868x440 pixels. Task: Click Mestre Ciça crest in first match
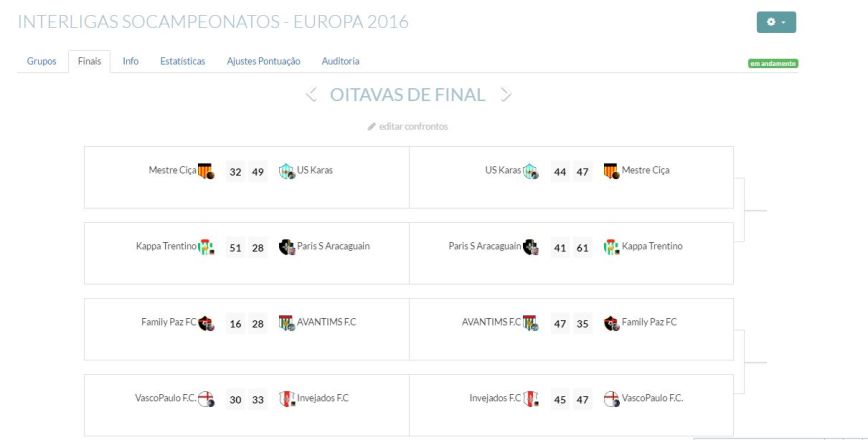coord(206,171)
